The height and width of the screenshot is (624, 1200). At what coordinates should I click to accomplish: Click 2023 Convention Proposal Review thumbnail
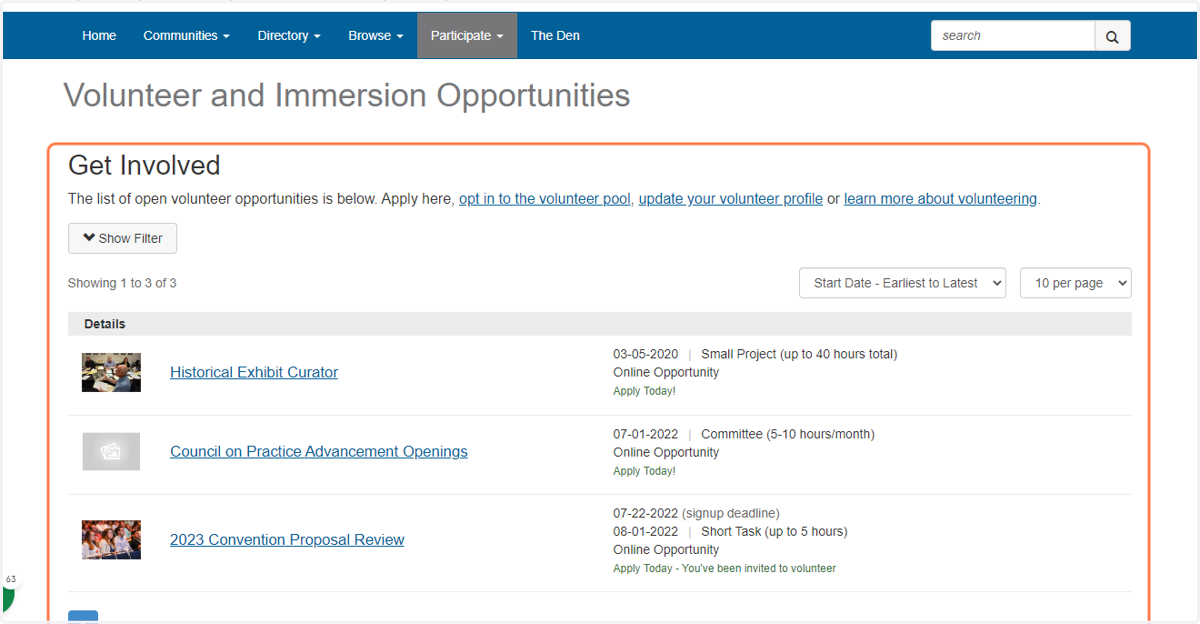pos(111,540)
